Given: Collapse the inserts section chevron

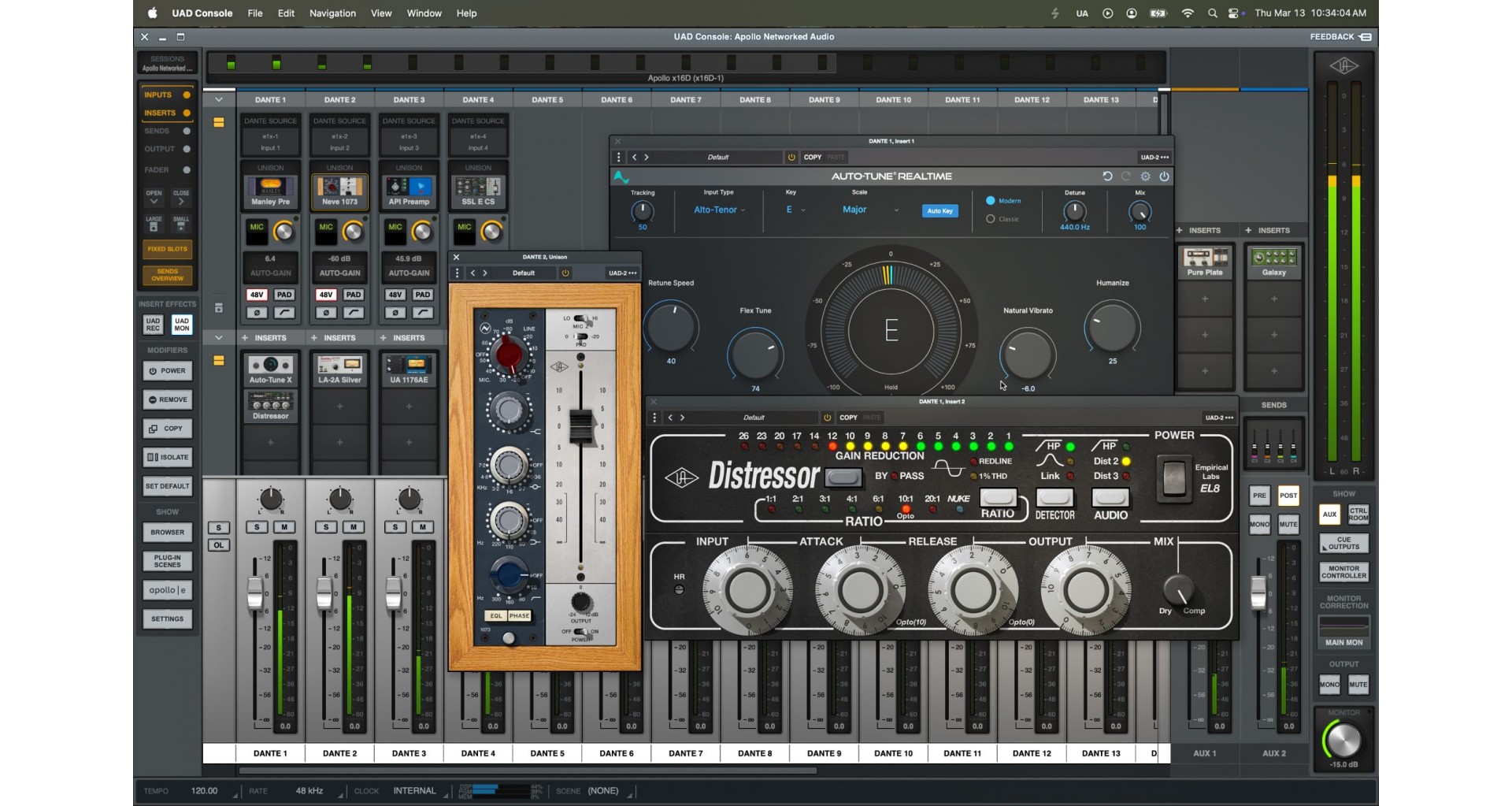Looking at the screenshot, I should [219, 338].
